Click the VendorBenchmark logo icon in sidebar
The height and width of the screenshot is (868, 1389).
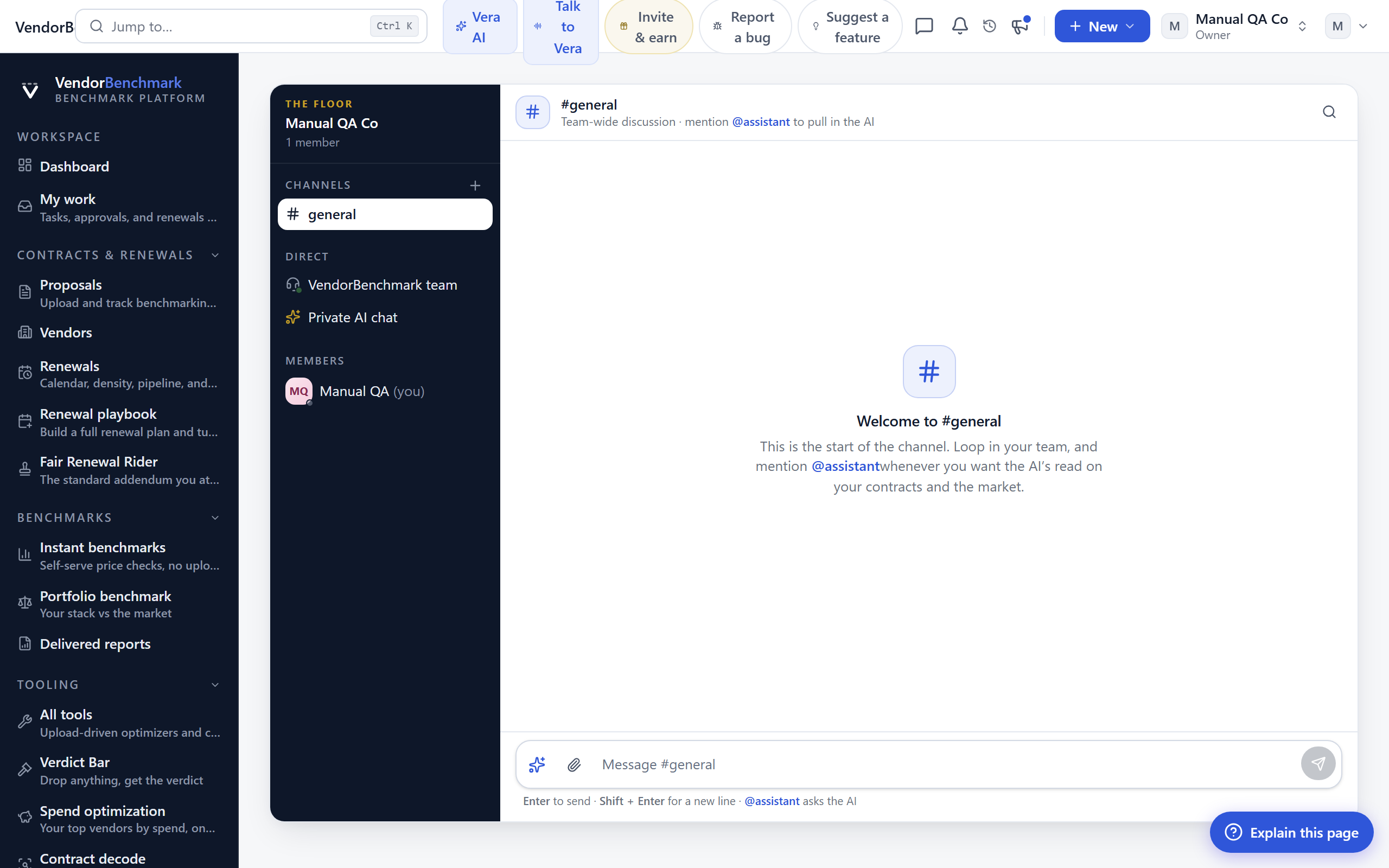30,90
